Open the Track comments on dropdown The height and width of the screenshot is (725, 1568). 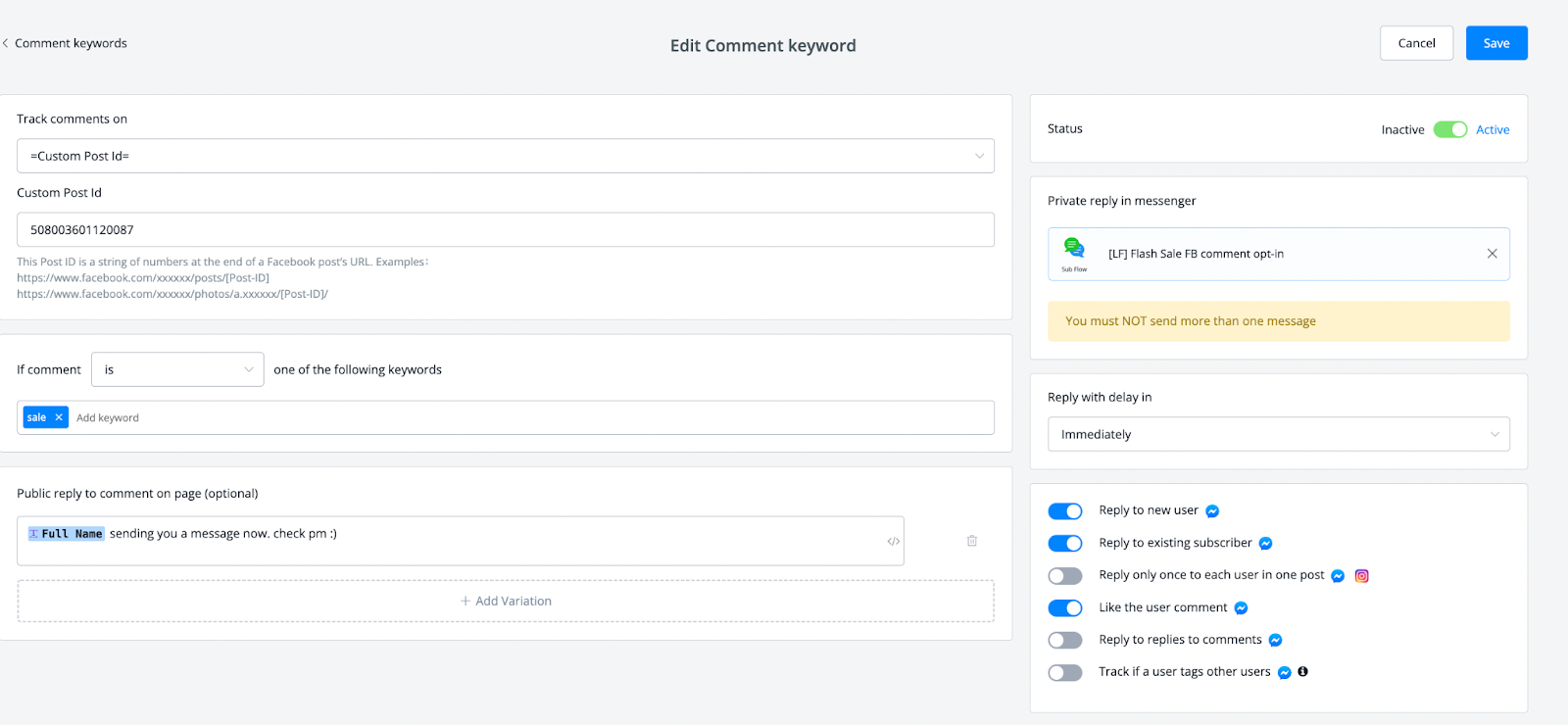tap(505, 156)
